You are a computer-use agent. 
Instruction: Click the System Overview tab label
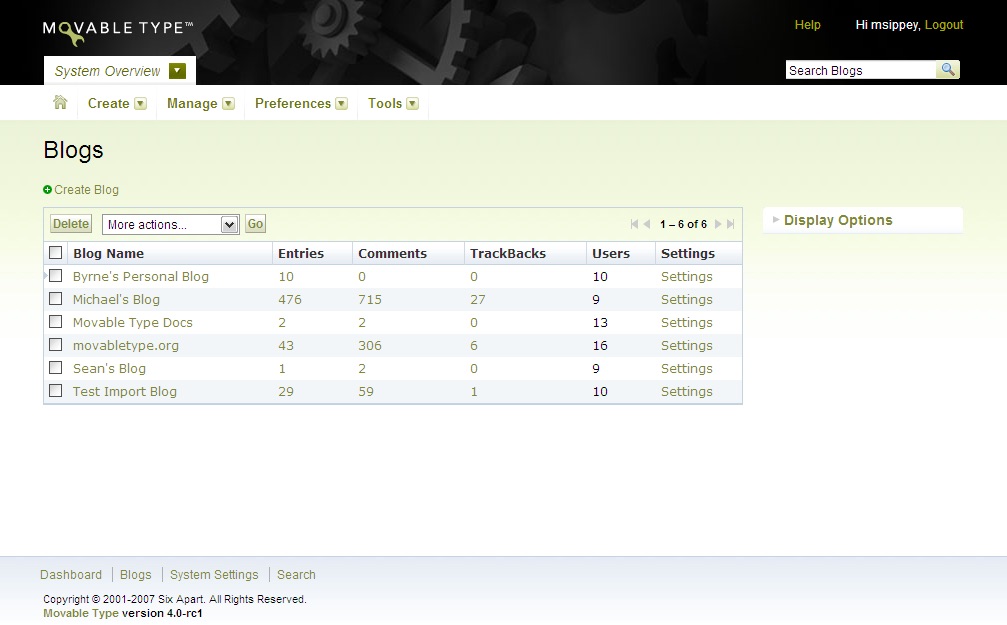tap(107, 71)
